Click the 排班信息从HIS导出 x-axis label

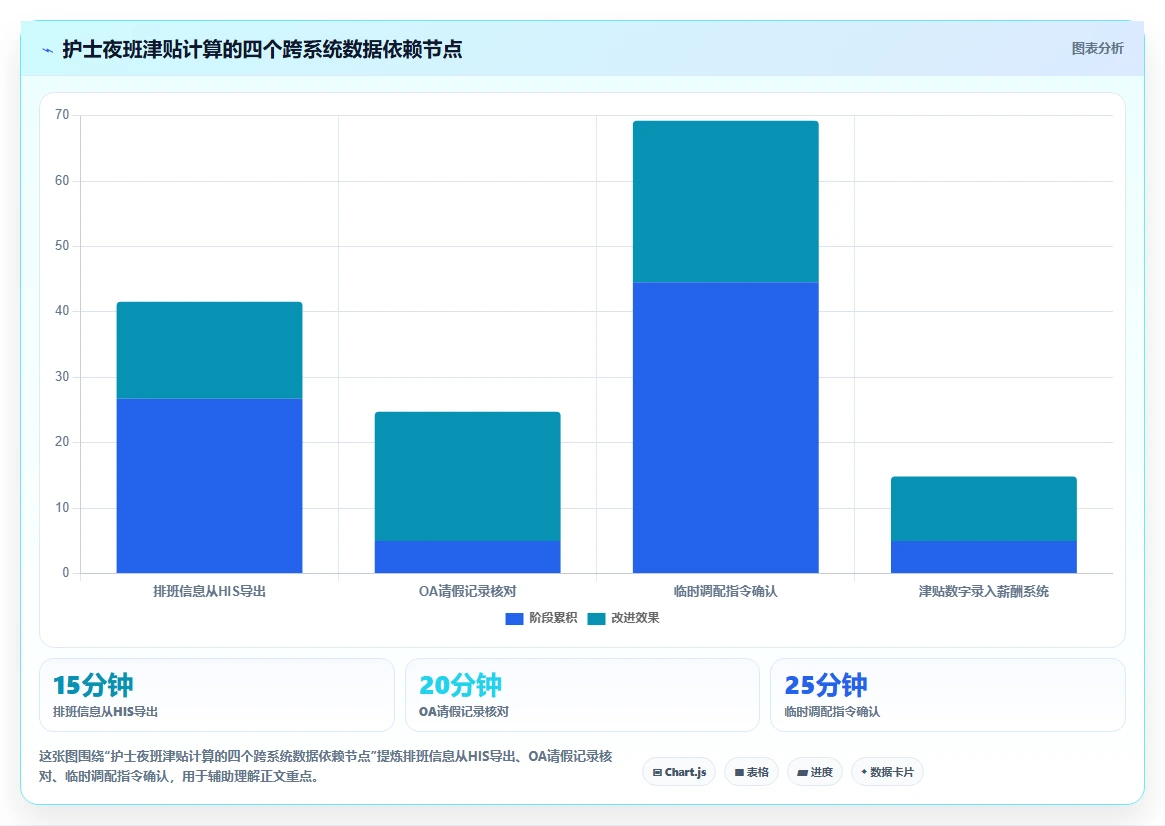tap(210, 591)
